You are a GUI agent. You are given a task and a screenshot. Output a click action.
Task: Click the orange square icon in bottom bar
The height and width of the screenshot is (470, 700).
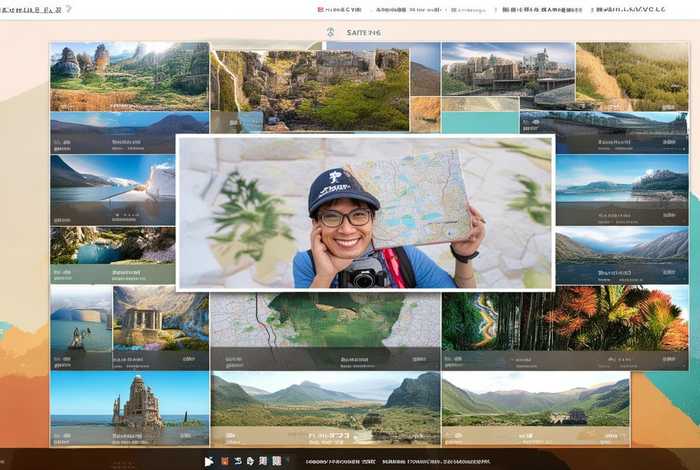tap(224, 461)
